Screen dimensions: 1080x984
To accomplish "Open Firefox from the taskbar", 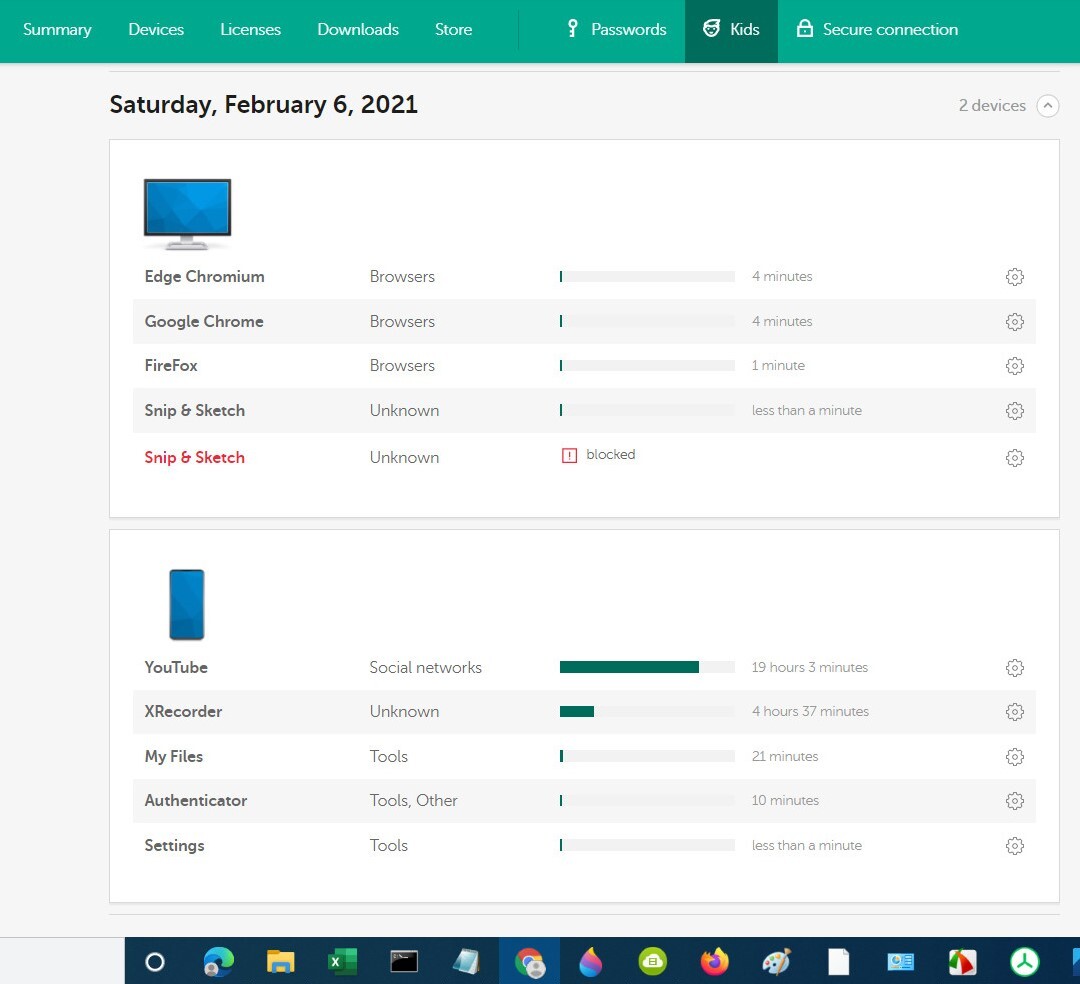I will (715, 962).
